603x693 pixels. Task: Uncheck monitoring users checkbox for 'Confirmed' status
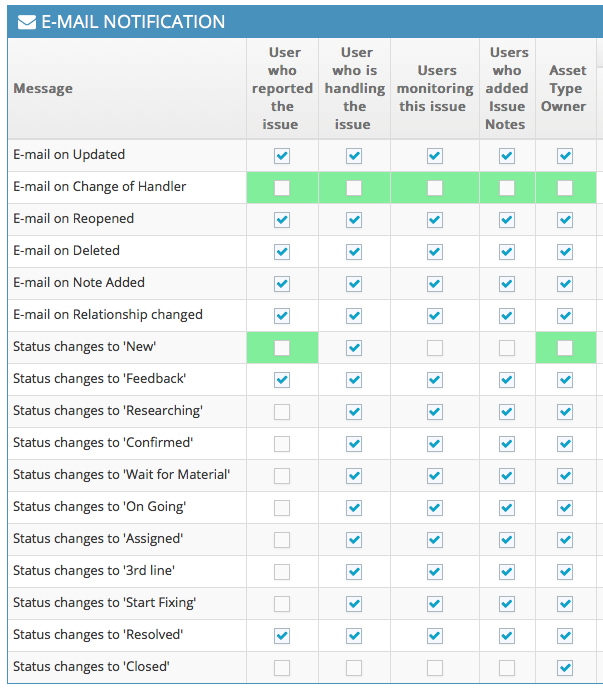pos(434,444)
